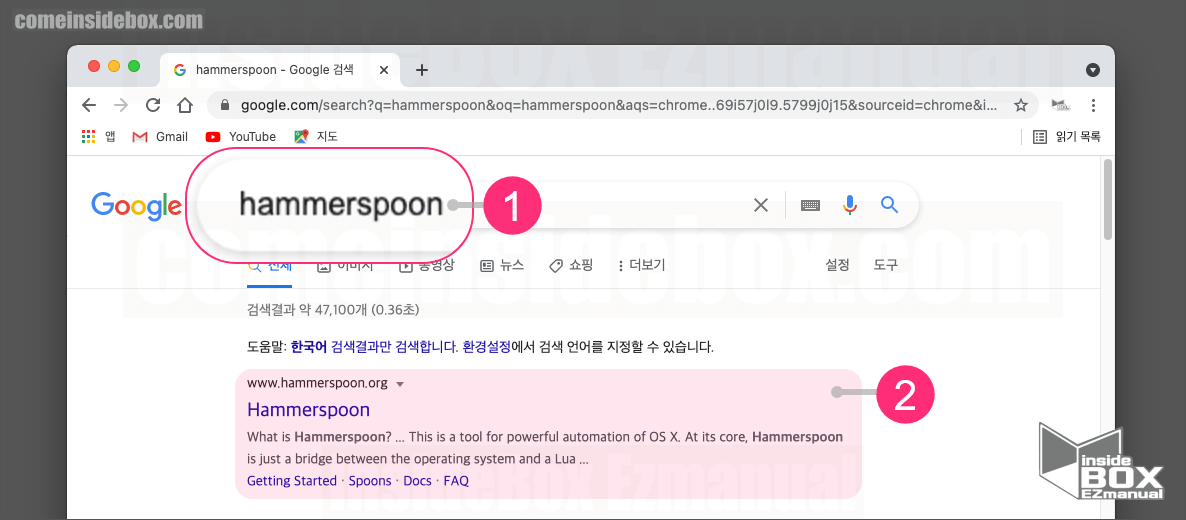Open the Chrome three-dot menu

pos(1093,105)
